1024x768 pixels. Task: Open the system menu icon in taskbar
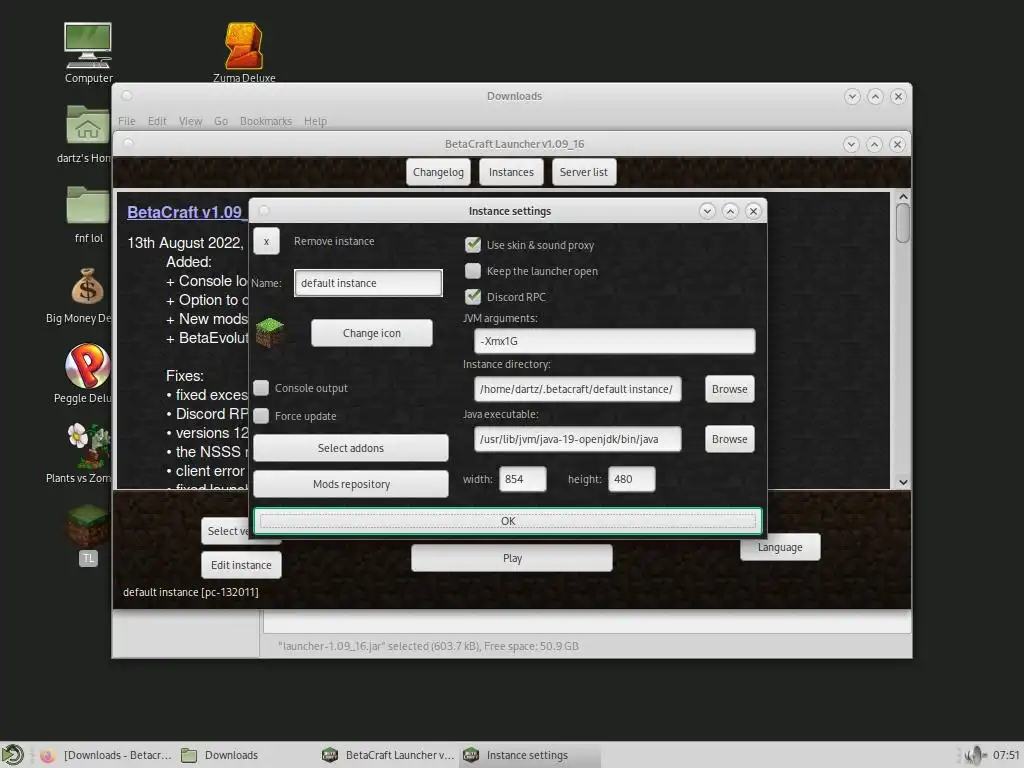pos(12,755)
